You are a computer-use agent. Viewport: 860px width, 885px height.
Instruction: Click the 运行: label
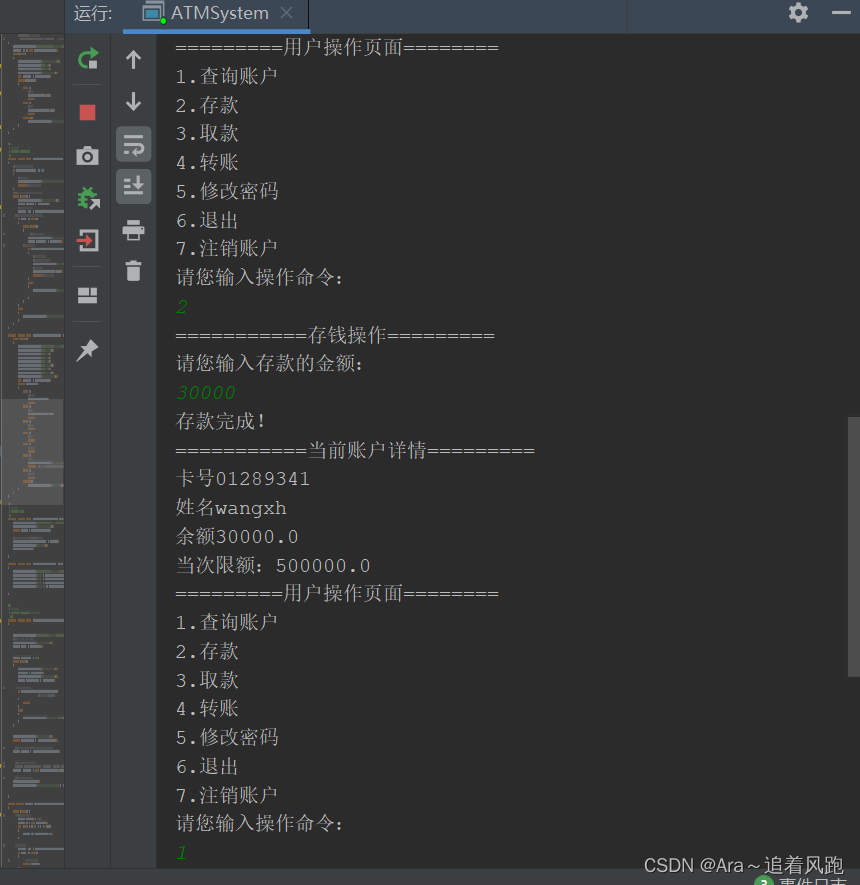(x=93, y=13)
